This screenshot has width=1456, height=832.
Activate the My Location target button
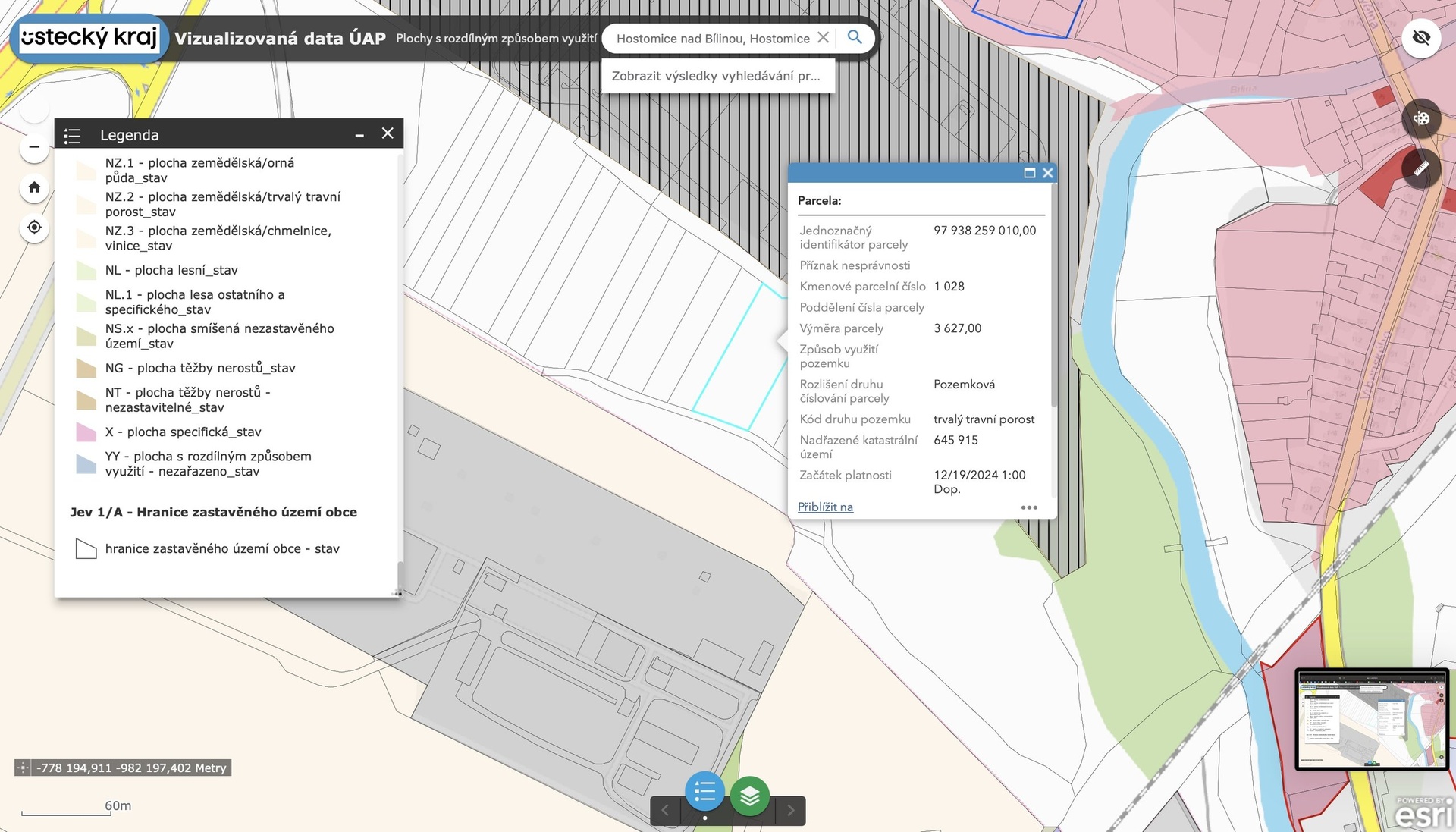tap(34, 228)
